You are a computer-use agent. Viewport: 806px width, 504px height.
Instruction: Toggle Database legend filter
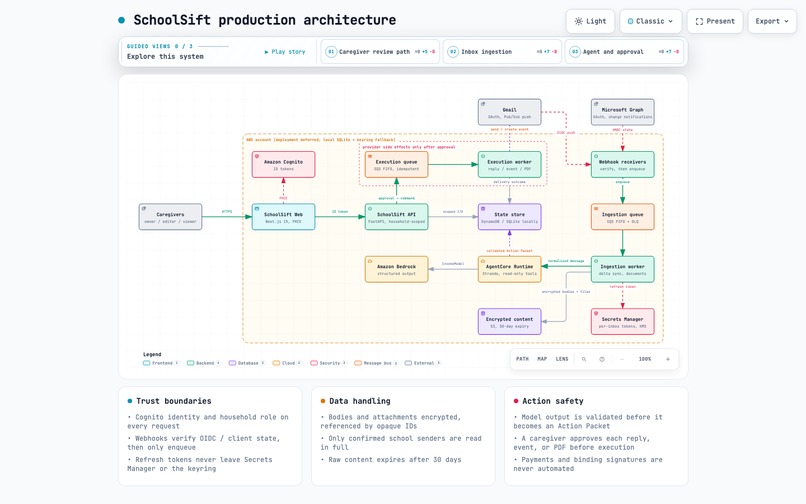(247, 363)
